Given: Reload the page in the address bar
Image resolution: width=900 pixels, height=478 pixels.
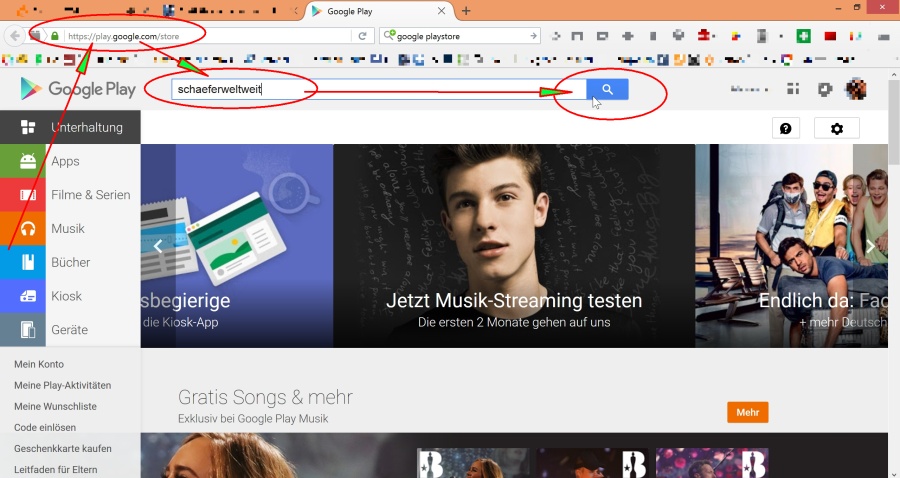Looking at the screenshot, I should point(362,36).
